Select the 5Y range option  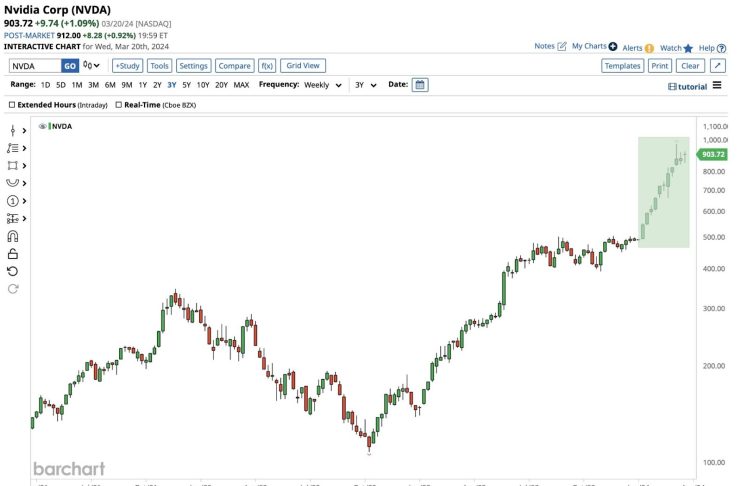(188, 85)
